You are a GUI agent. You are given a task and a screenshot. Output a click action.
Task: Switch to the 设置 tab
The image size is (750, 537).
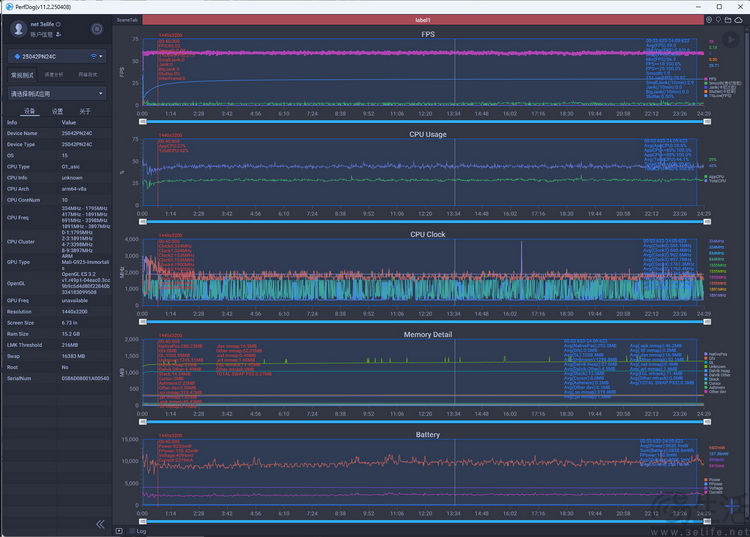tap(57, 111)
